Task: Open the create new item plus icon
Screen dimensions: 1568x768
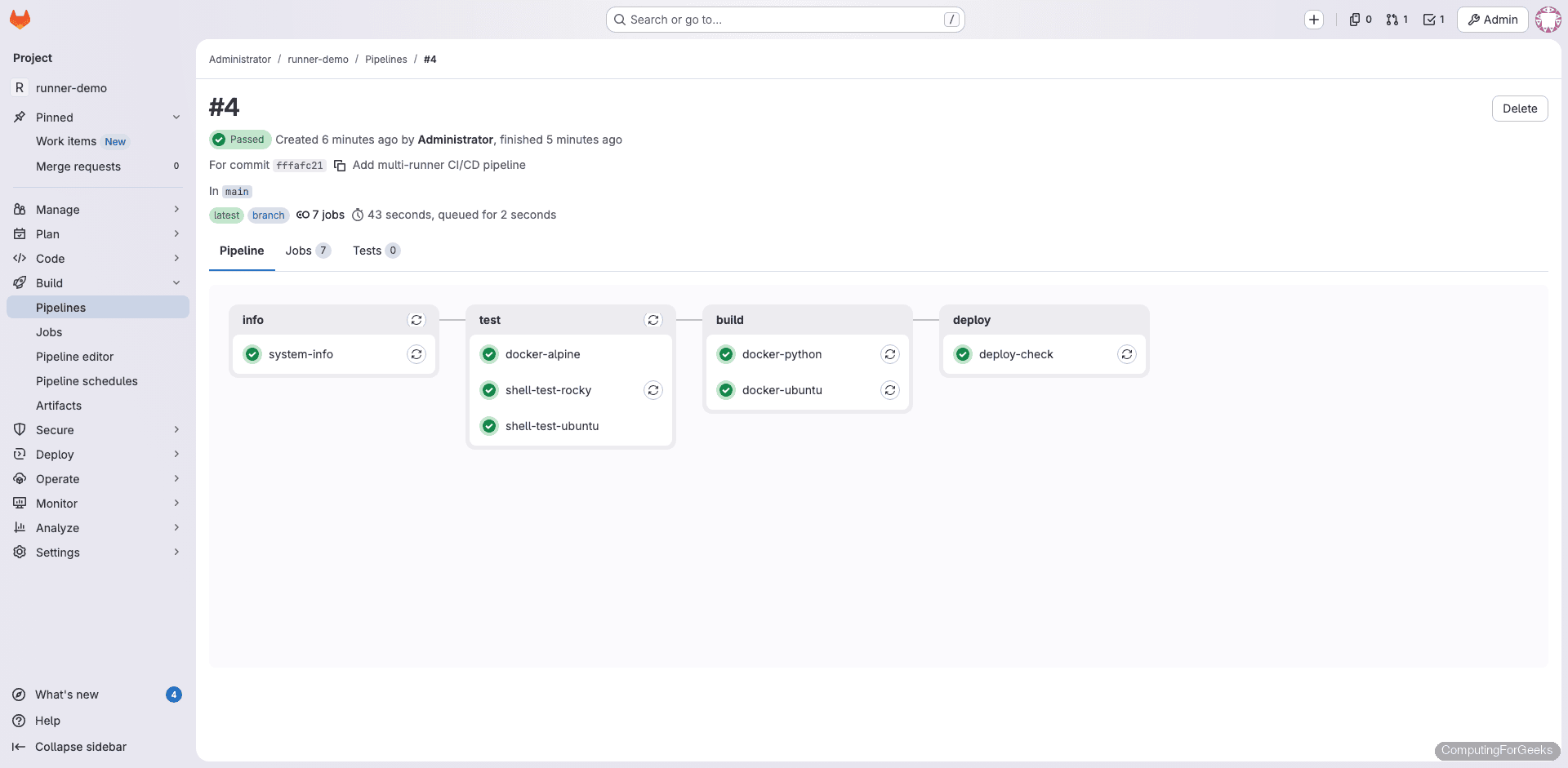Action: click(1314, 19)
